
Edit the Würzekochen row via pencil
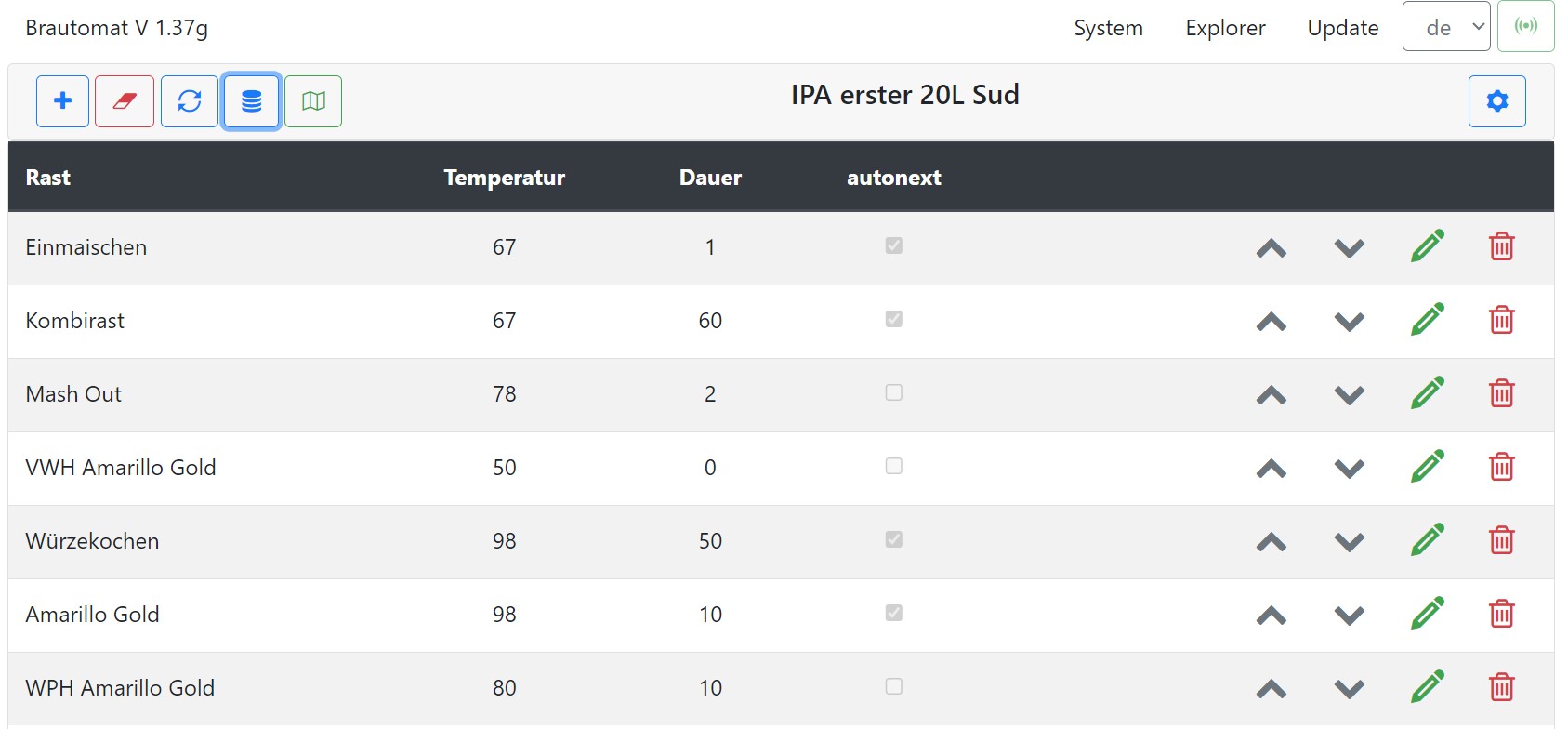1427,540
